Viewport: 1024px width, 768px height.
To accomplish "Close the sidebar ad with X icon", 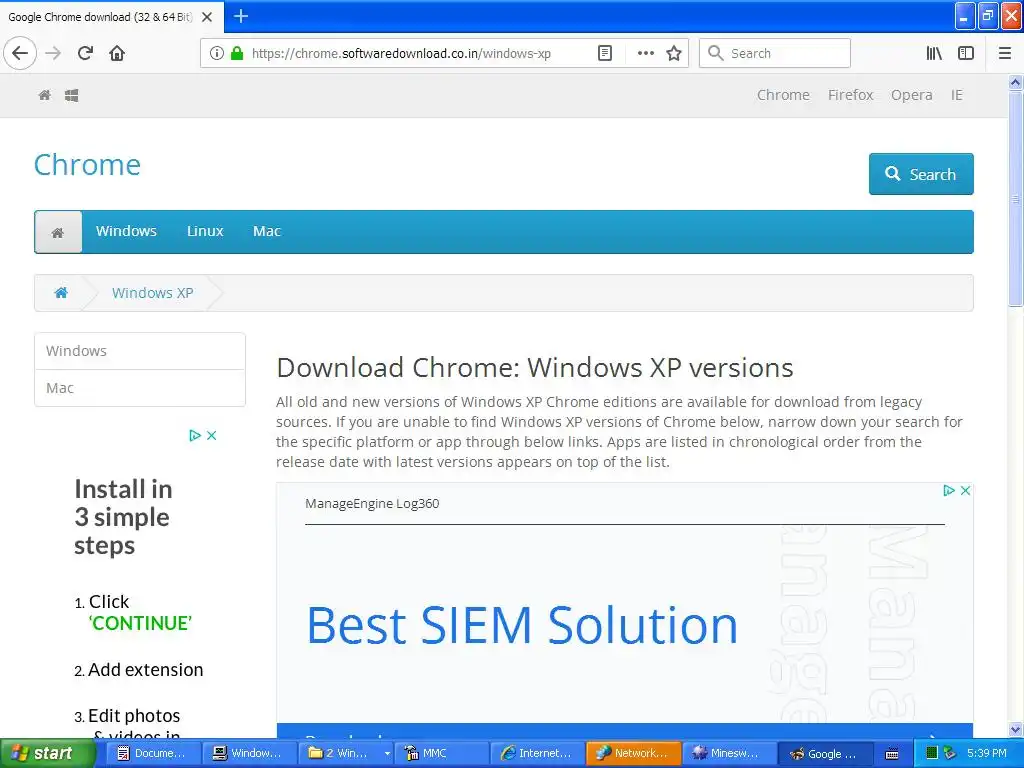I will pos(212,436).
